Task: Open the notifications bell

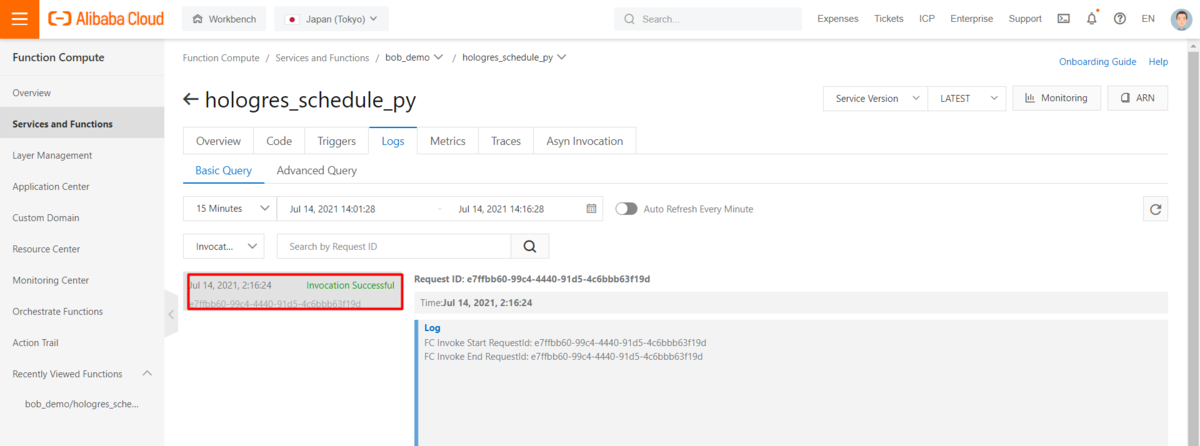Action: (x=1091, y=18)
